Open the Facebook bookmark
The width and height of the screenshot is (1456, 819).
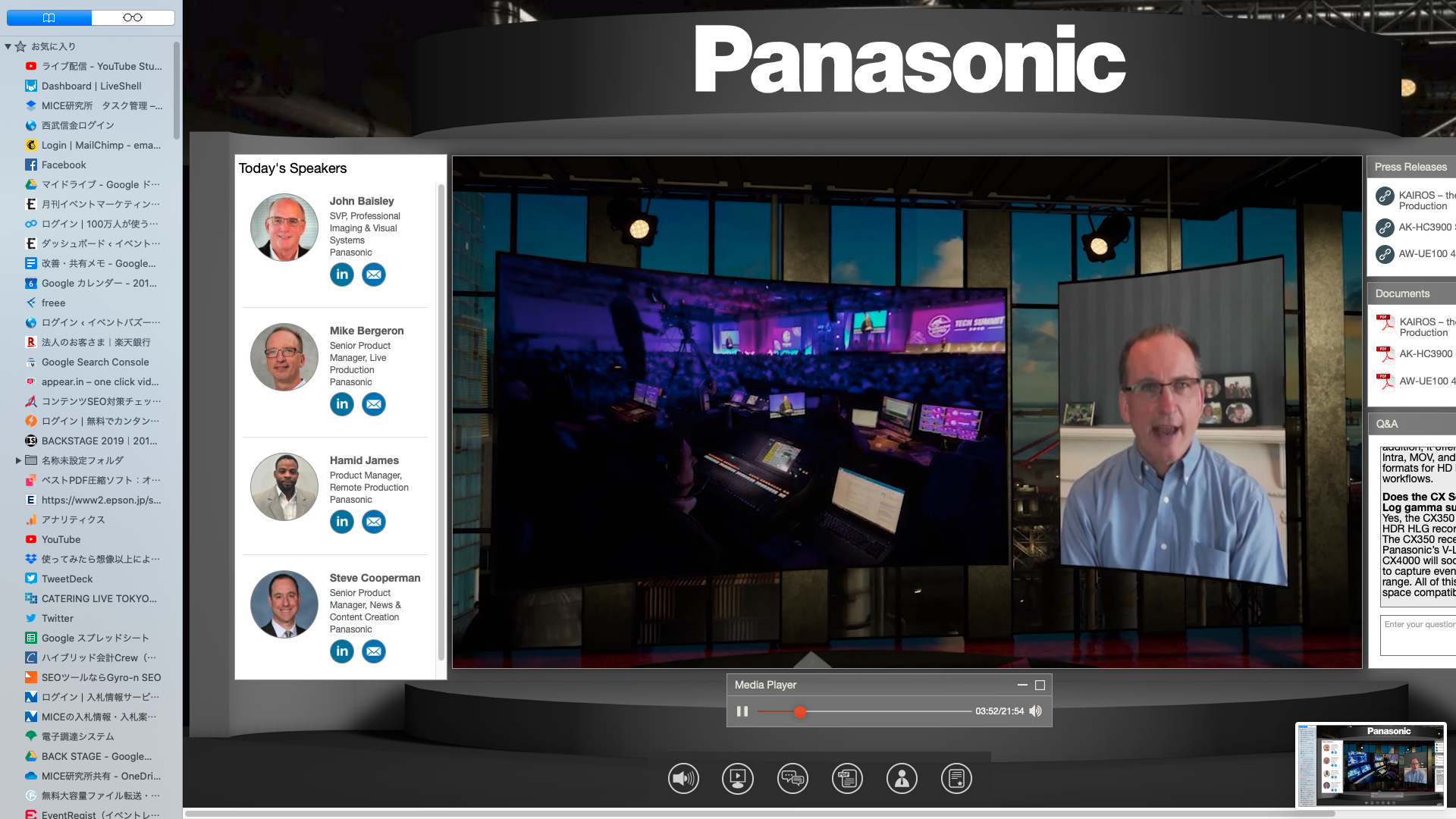click(55, 165)
